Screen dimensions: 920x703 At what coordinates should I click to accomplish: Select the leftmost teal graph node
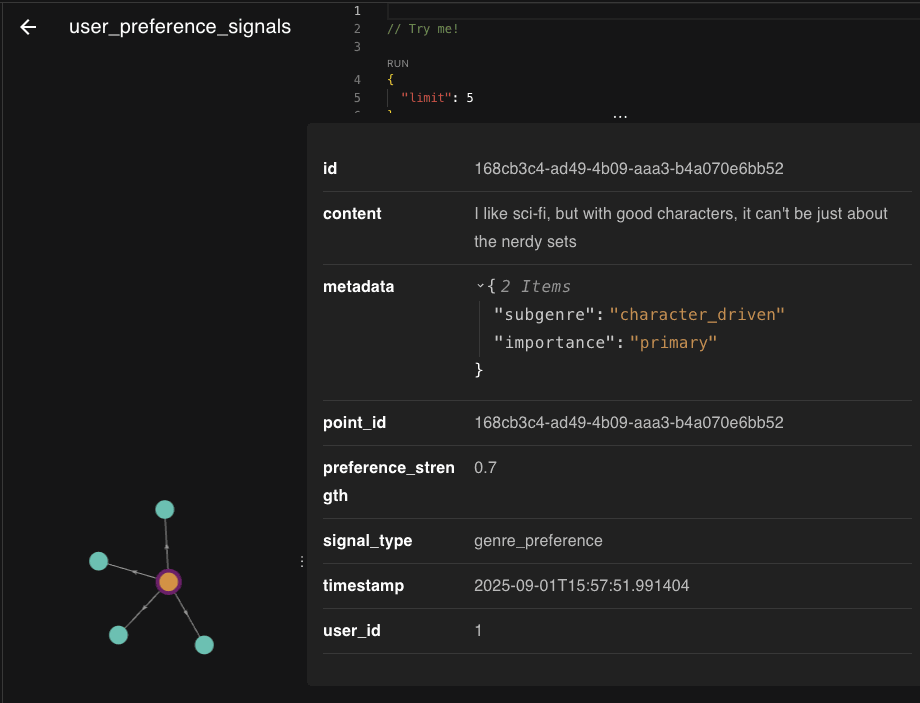(x=99, y=561)
